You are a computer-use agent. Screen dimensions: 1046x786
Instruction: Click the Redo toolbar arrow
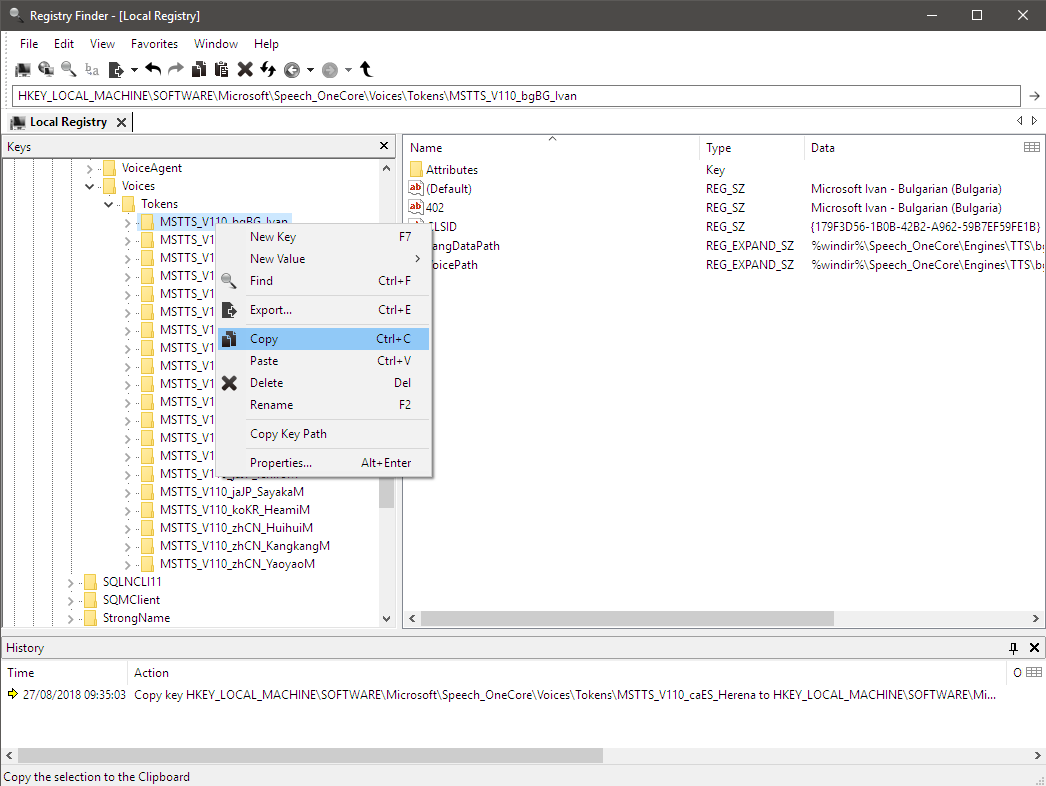(x=175, y=69)
